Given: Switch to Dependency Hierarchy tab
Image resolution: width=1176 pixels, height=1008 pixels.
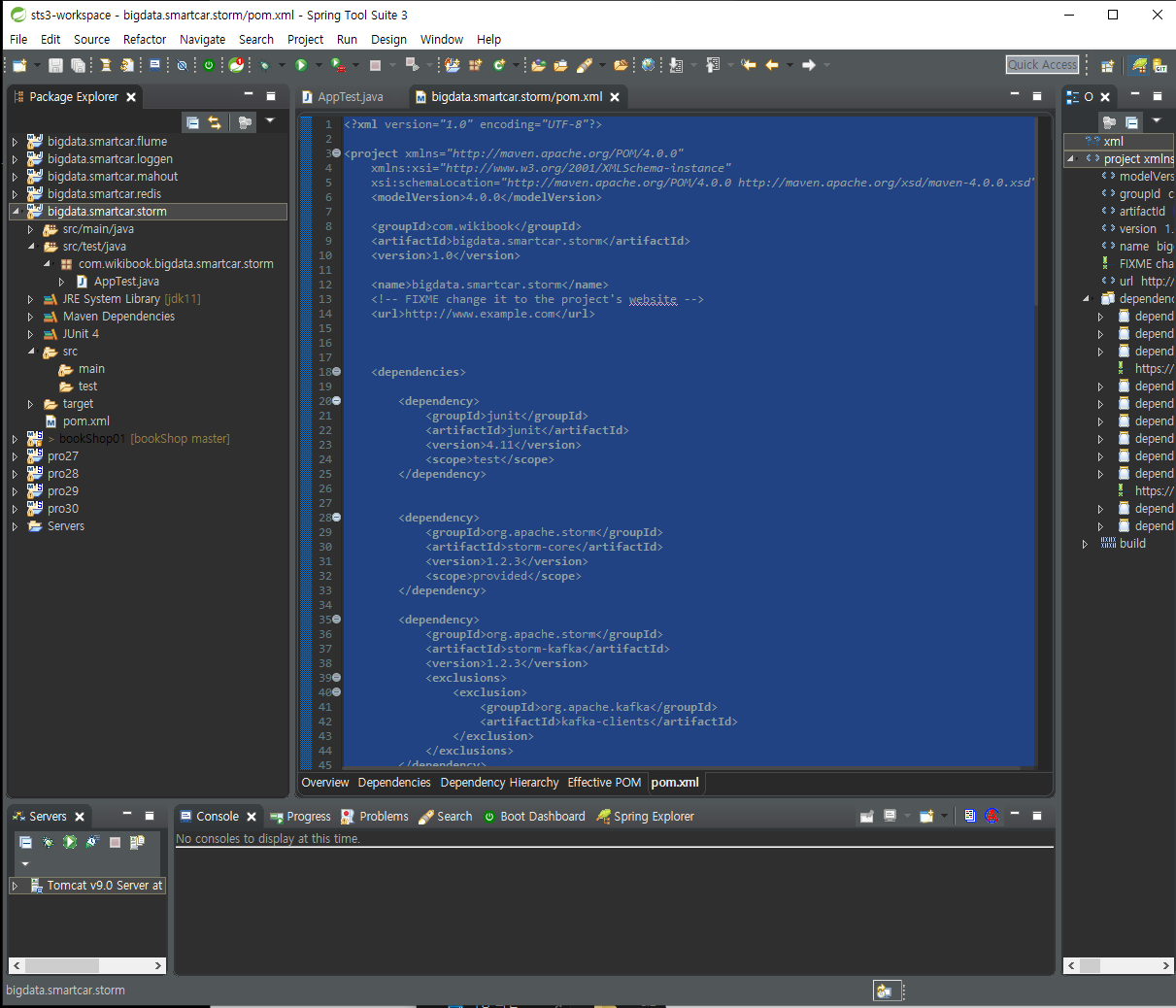Looking at the screenshot, I should tap(499, 783).
